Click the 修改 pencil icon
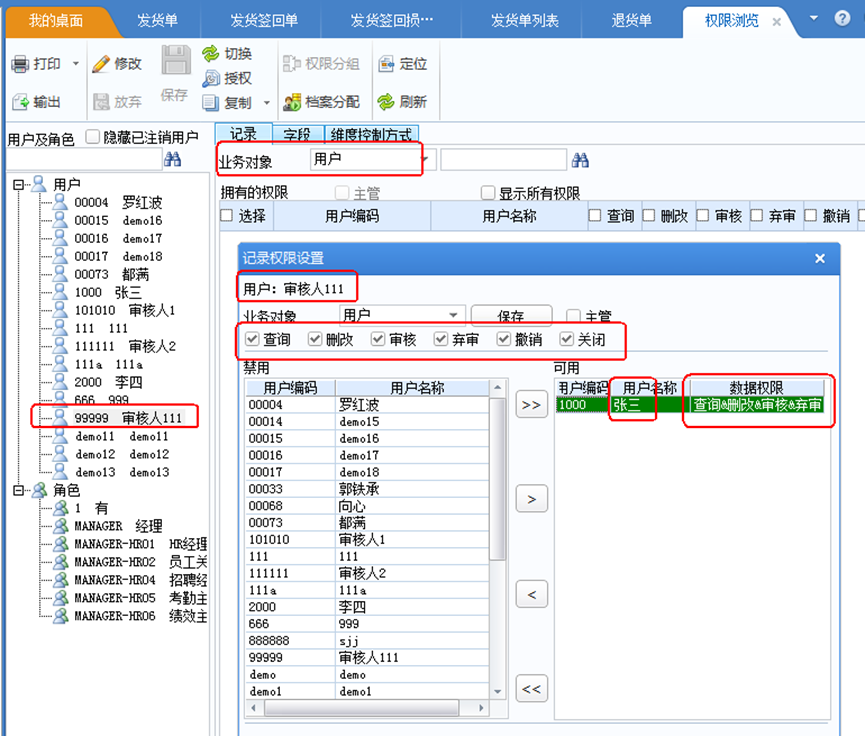 (100, 64)
